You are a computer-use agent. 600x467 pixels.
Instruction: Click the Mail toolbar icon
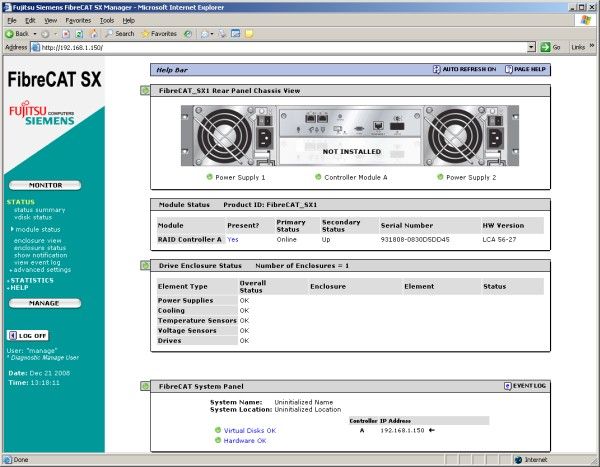click(x=205, y=34)
